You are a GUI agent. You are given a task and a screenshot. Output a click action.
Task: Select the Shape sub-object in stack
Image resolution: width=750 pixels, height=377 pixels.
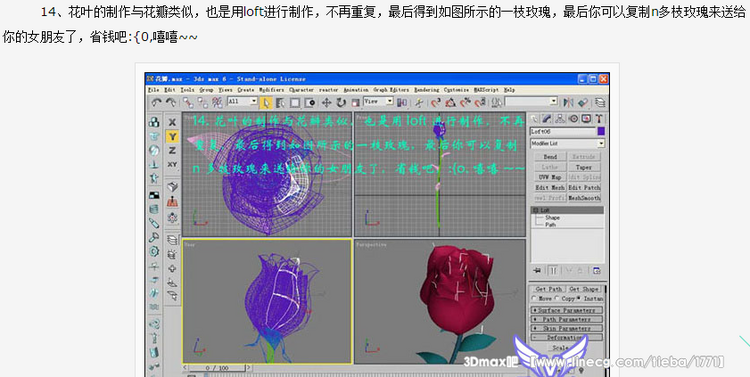click(552, 218)
